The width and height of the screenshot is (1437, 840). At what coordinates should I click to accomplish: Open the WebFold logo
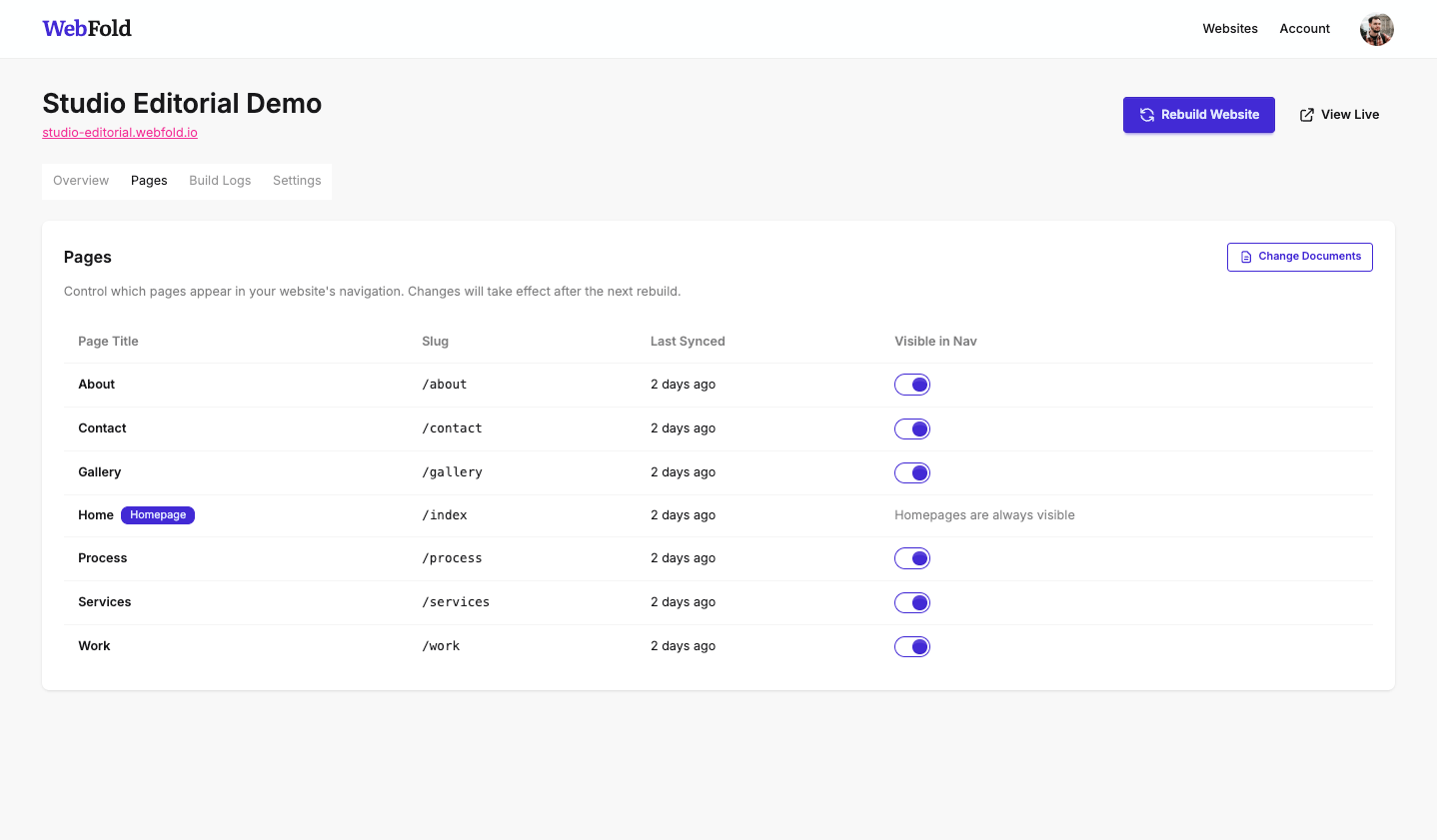pyautogui.click(x=86, y=28)
